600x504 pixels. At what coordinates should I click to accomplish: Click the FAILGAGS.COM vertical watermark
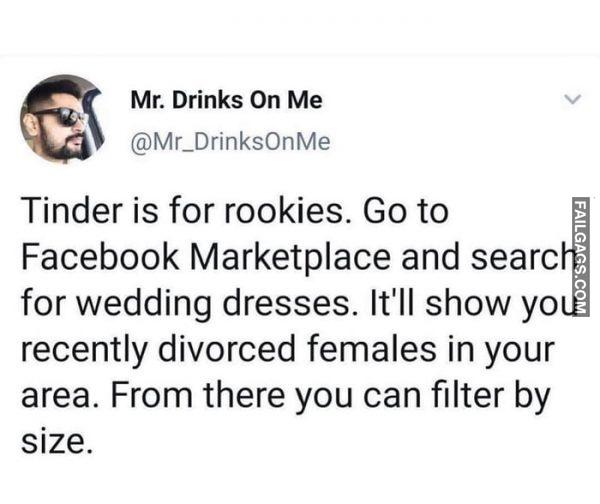point(581,257)
